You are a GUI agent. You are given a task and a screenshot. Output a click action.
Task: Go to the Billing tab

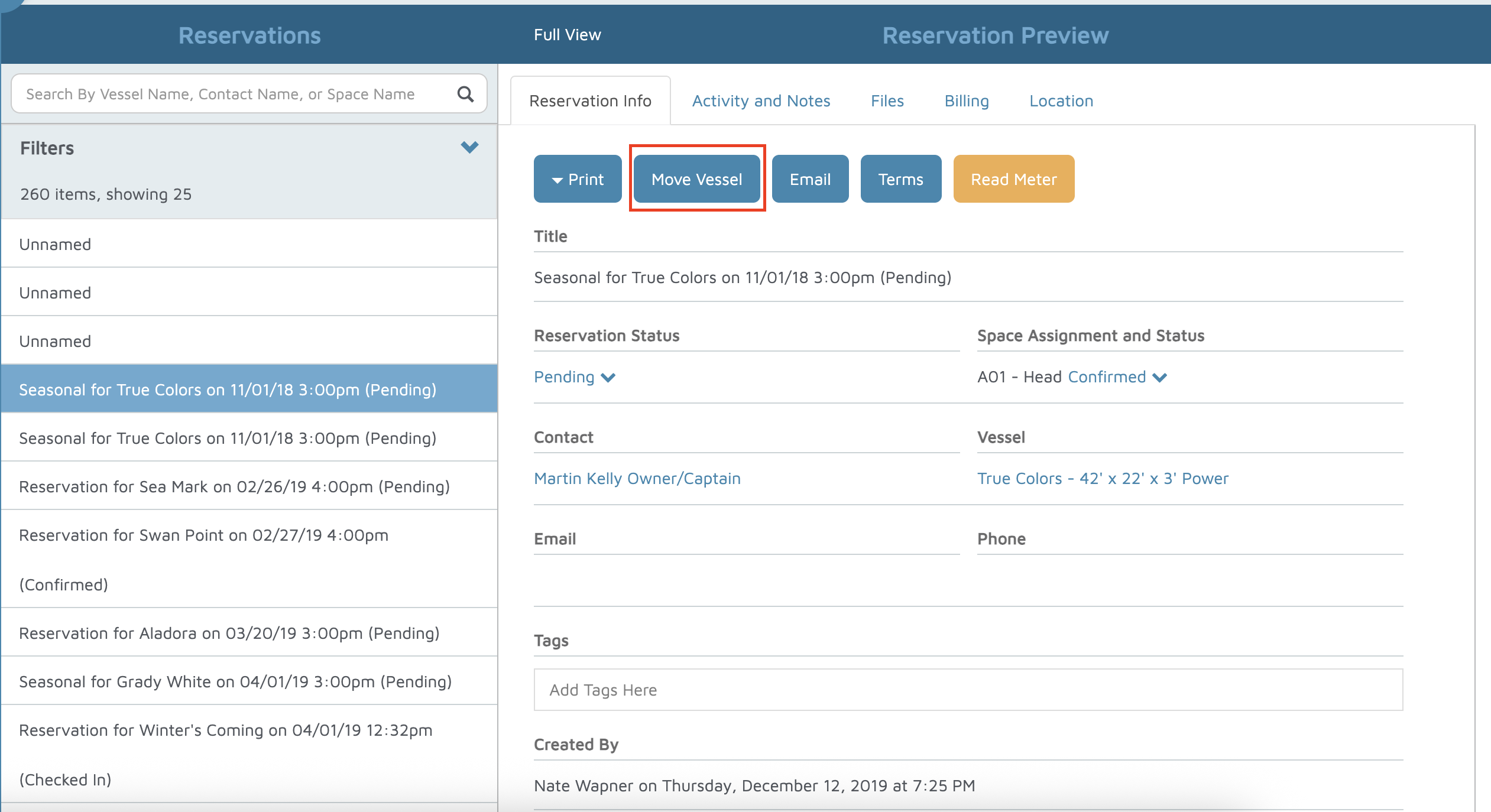click(x=966, y=101)
